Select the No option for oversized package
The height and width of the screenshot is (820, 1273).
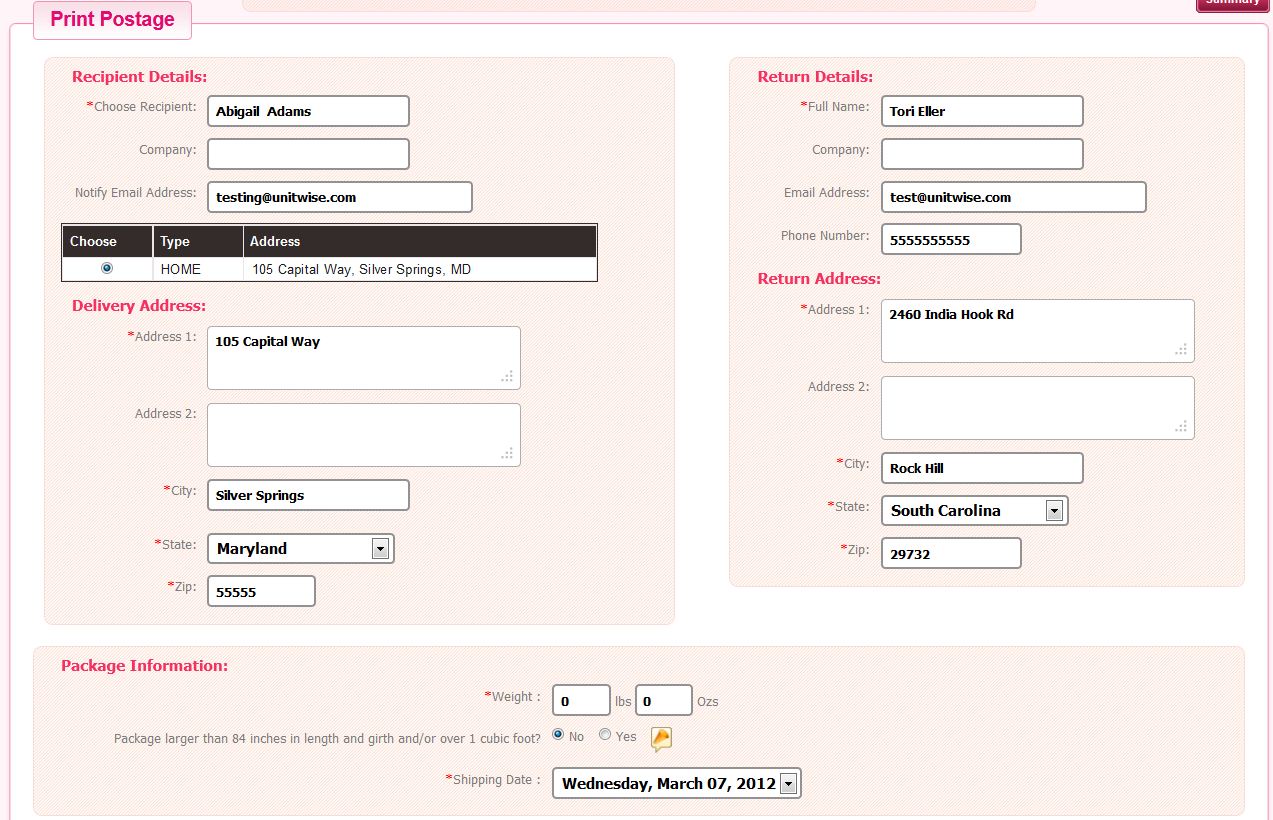point(557,735)
